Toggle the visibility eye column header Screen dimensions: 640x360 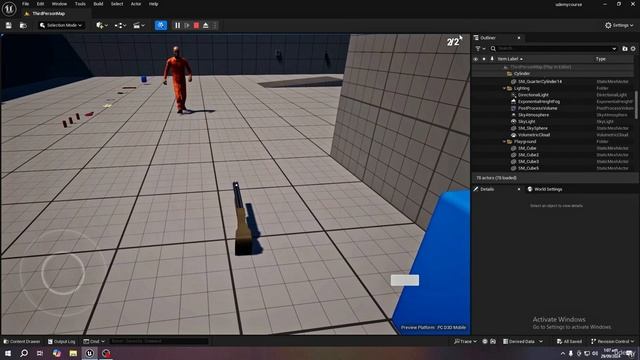[476, 59]
